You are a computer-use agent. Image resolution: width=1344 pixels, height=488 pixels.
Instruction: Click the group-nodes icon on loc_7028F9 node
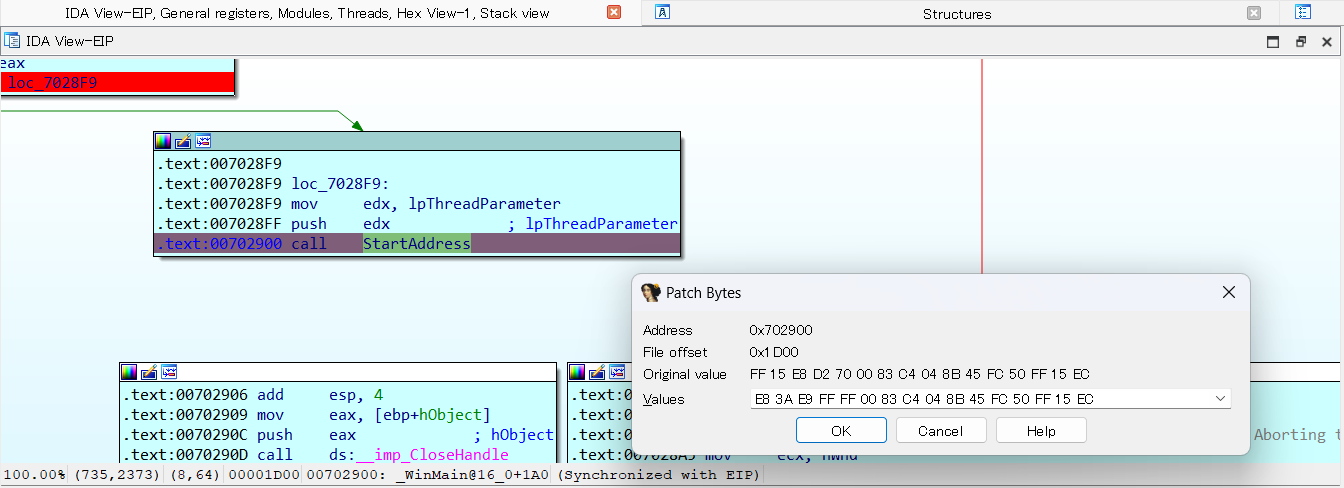[203, 141]
